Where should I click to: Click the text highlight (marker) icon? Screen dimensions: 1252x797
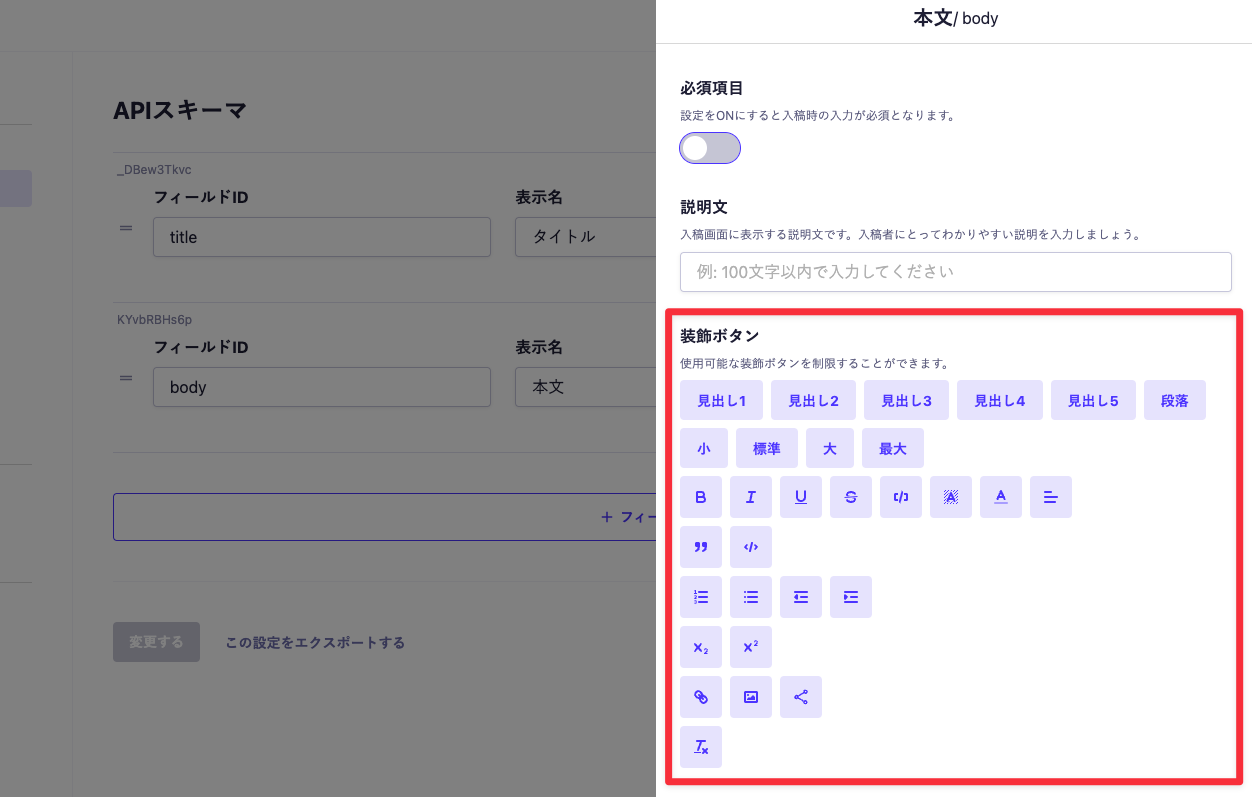point(951,497)
